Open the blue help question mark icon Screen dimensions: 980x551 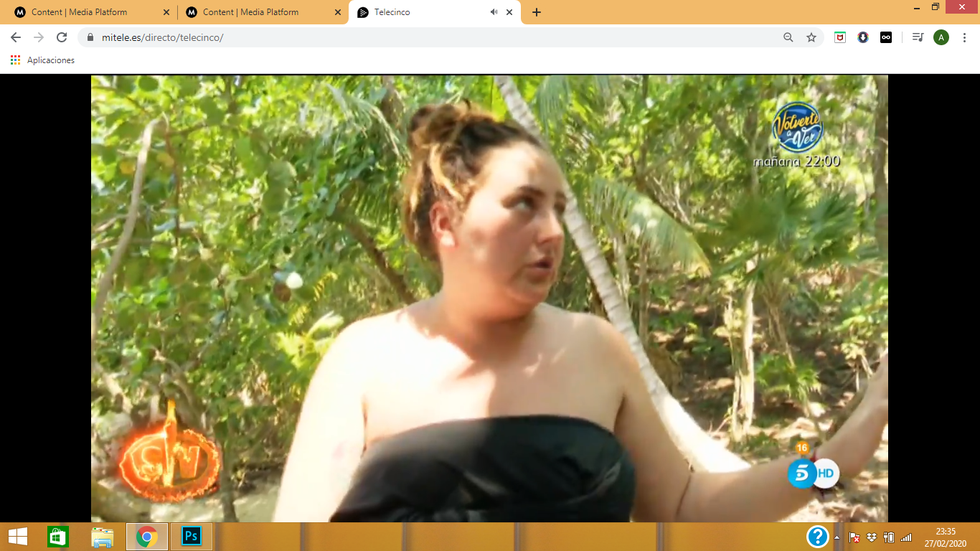coord(817,537)
